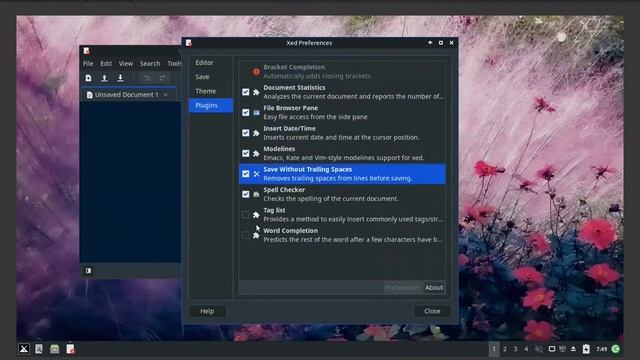Enable the Tag list plugin checkbox
The width and height of the screenshot is (640, 360).
(245, 215)
